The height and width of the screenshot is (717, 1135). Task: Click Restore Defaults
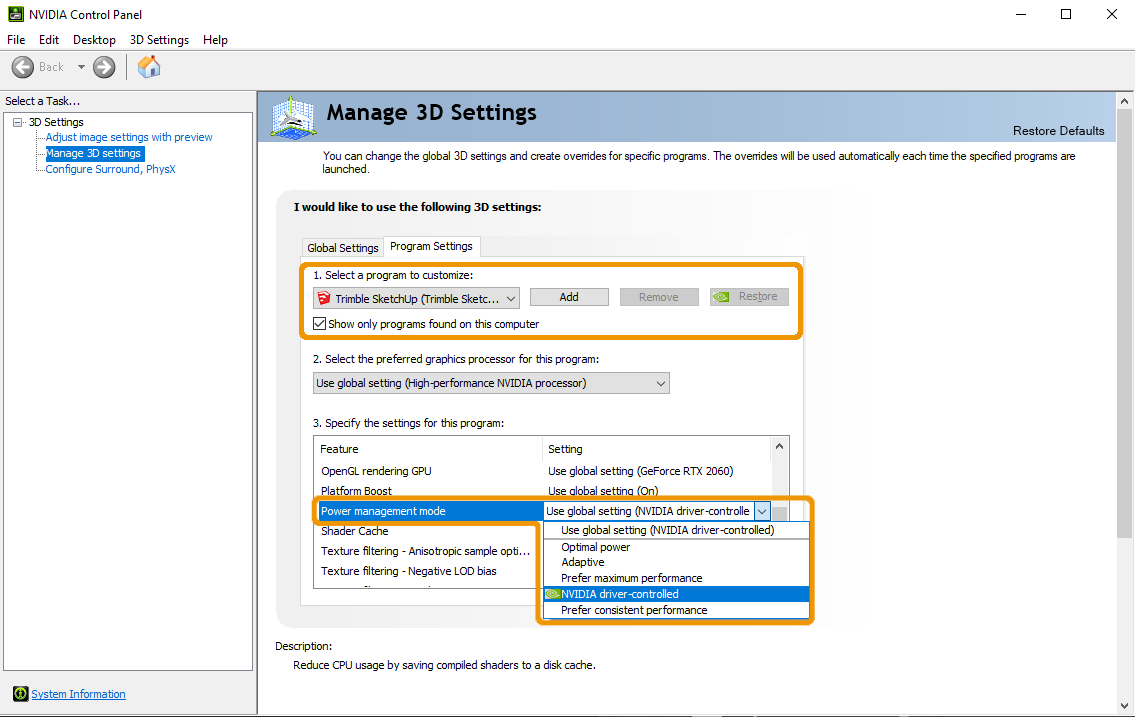[x=1058, y=131]
